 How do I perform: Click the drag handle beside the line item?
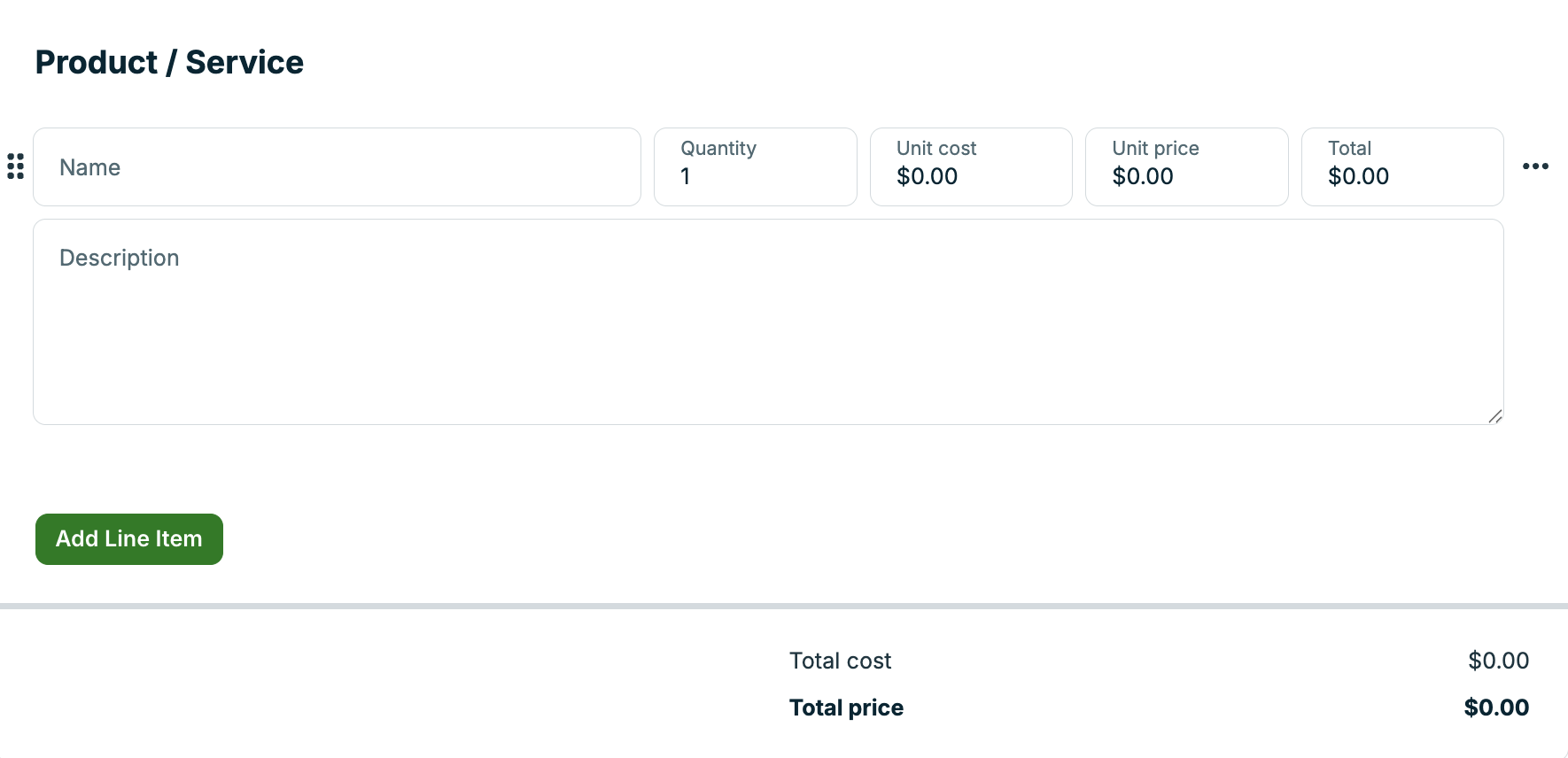click(x=13, y=166)
